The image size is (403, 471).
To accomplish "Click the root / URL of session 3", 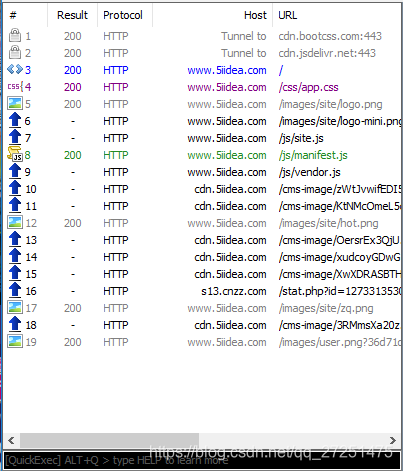I will pos(281,70).
